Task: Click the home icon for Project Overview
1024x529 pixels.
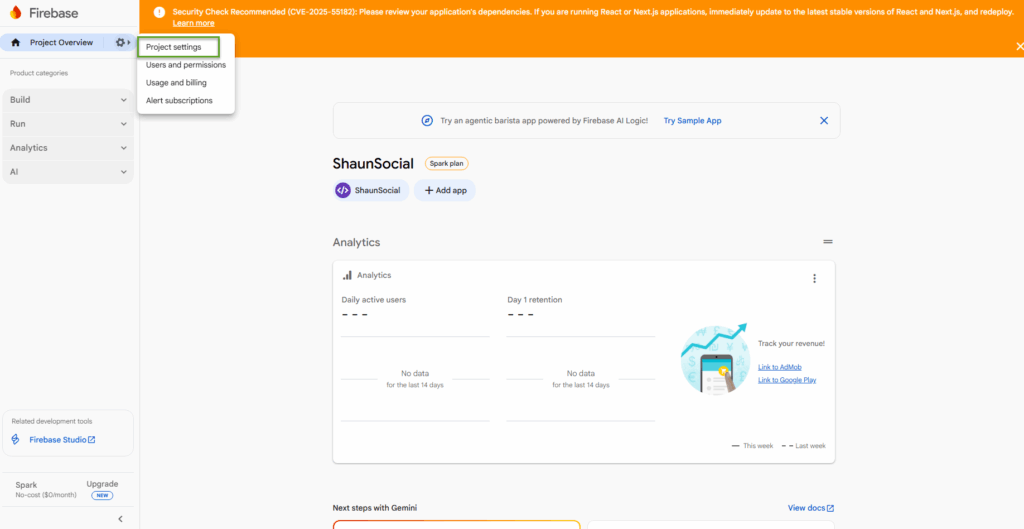Action: click(16, 43)
